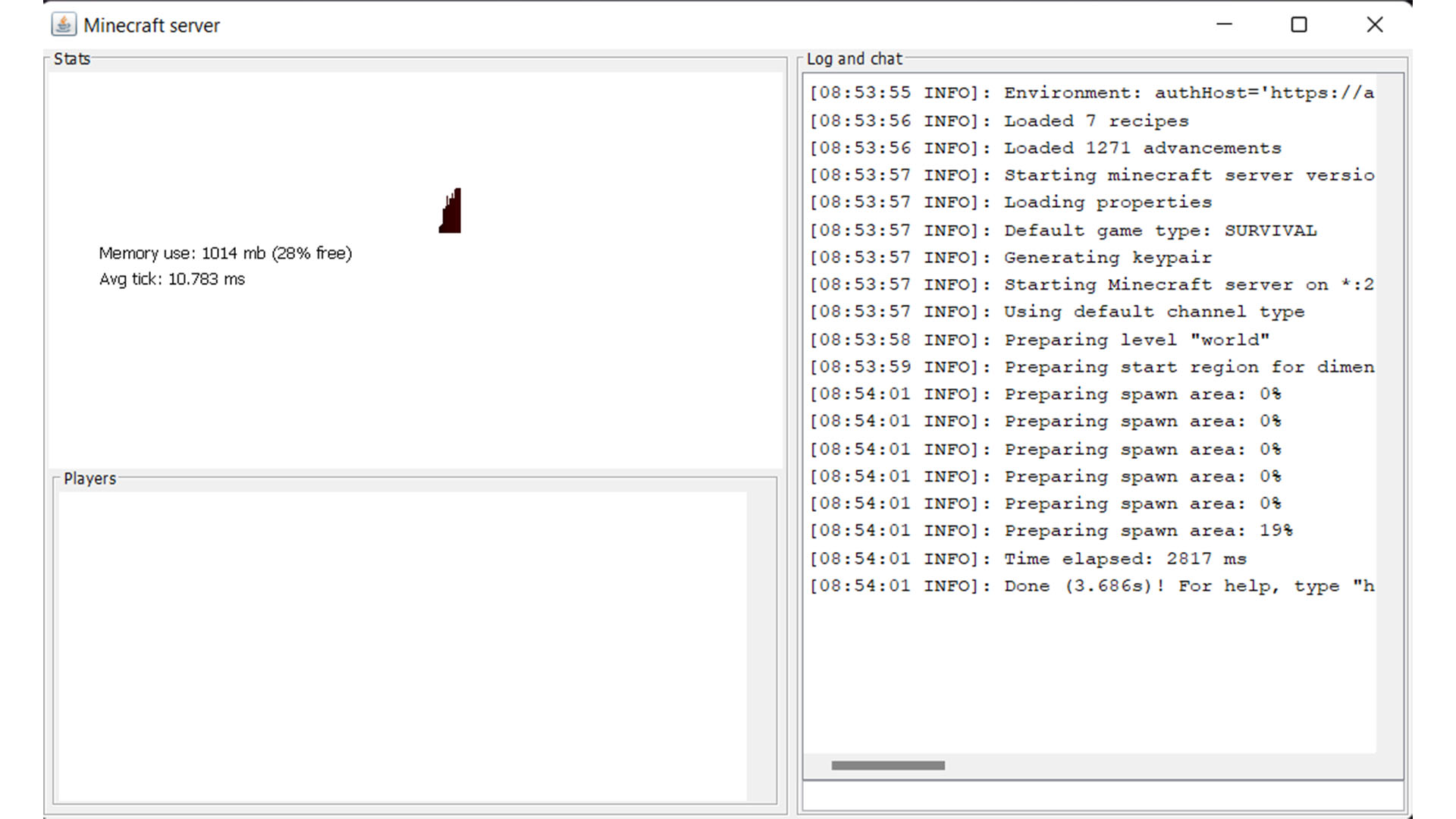Image resolution: width=1456 pixels, height=819 pixels.
Task: Click the 'Minecraft server' window title text
Action: point(152,26)
